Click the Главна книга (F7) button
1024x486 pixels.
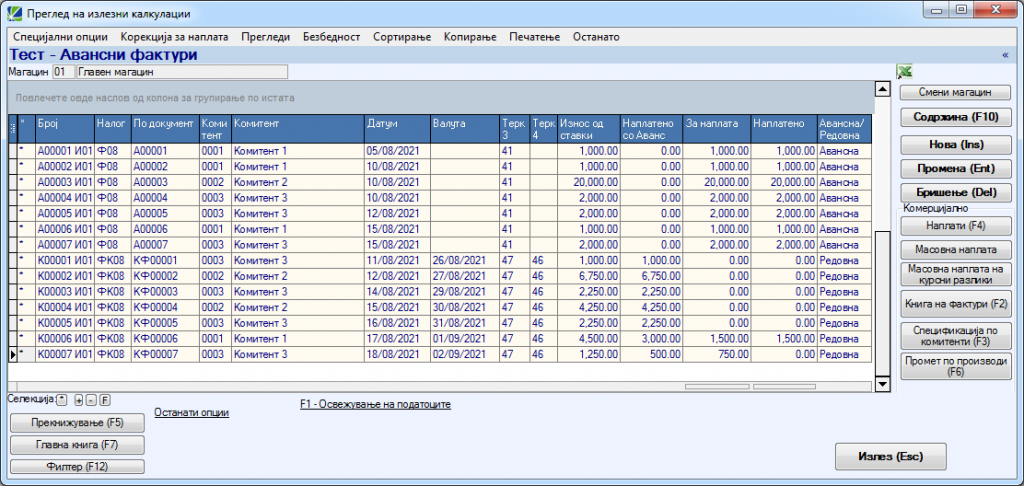point(78,445)
